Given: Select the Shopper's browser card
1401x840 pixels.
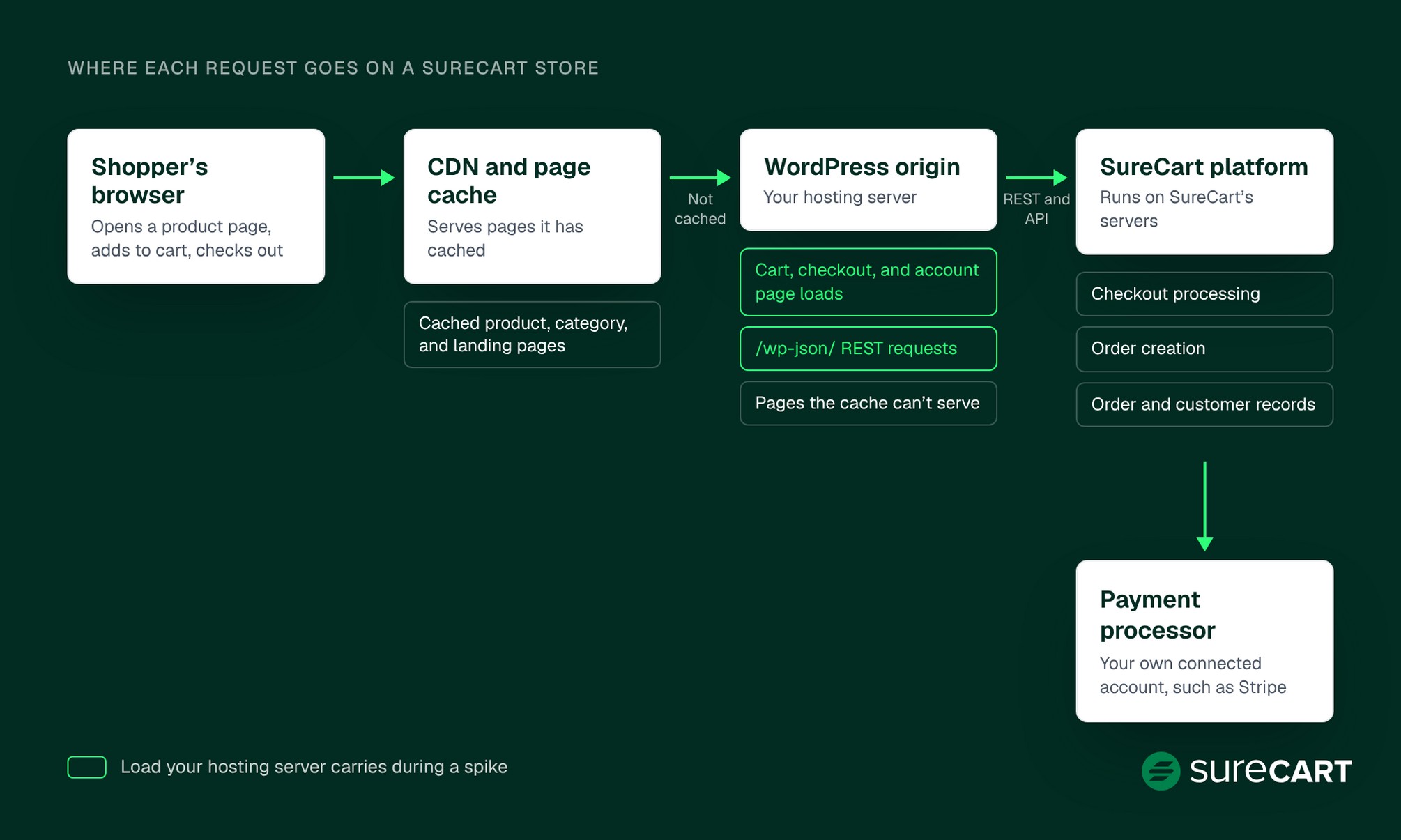Looking at the screenshot, I should [196, 206].
